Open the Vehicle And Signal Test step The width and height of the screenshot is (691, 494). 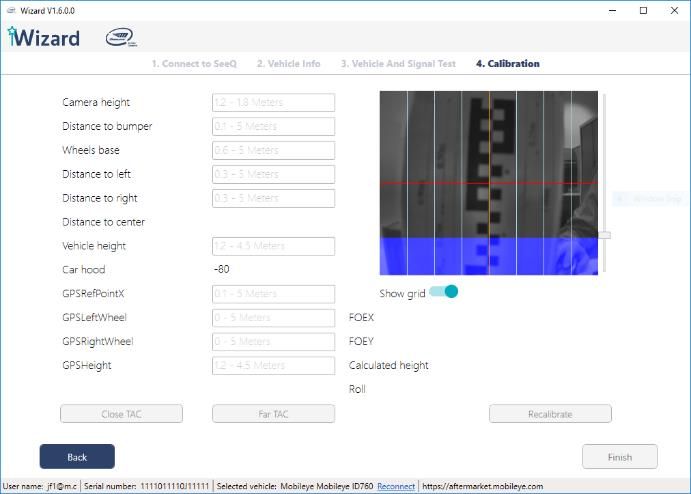pyautogui.click(x=398, y=63)
